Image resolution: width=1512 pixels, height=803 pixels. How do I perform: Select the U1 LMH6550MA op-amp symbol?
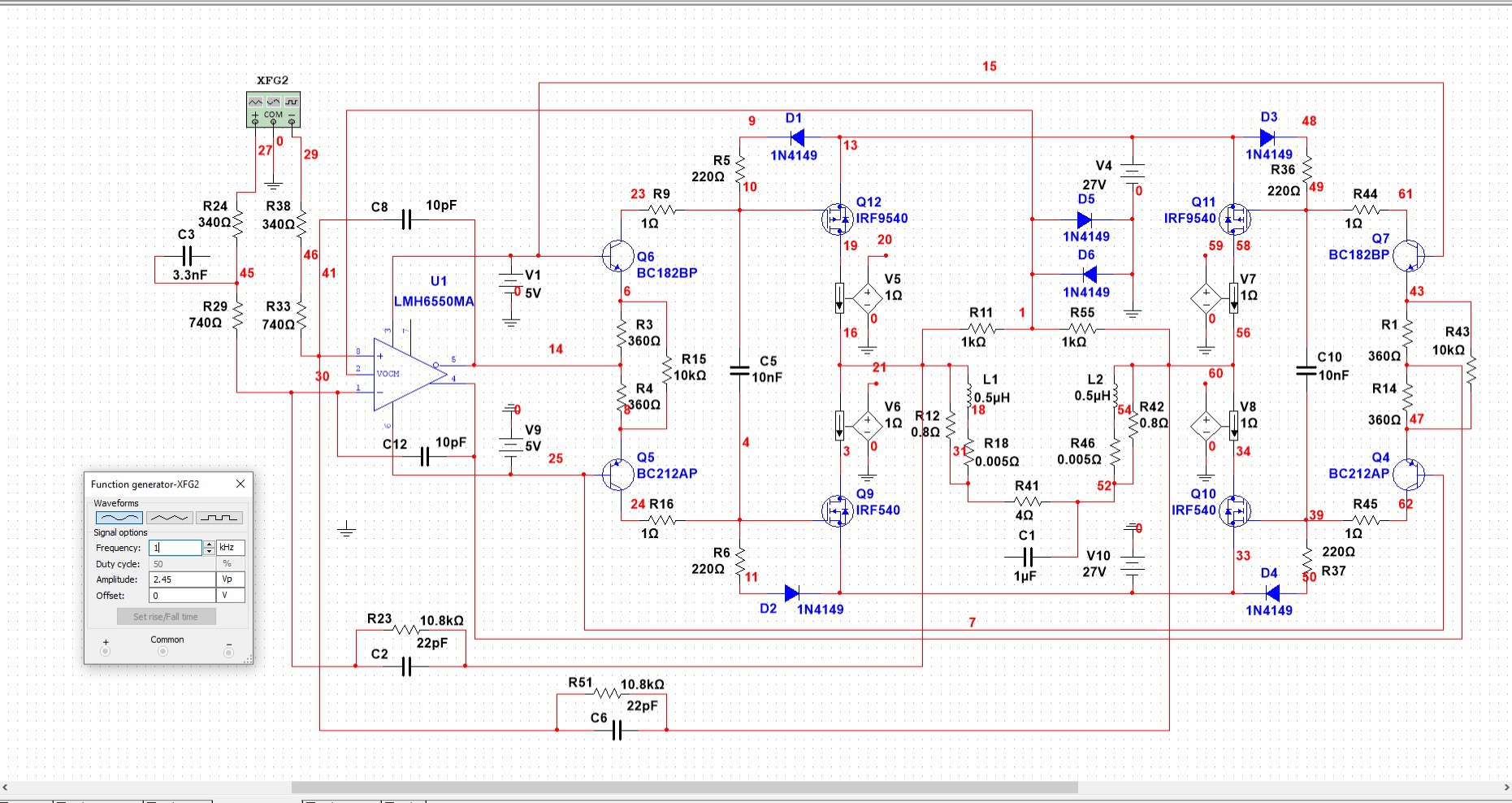[x=410, y=375]
